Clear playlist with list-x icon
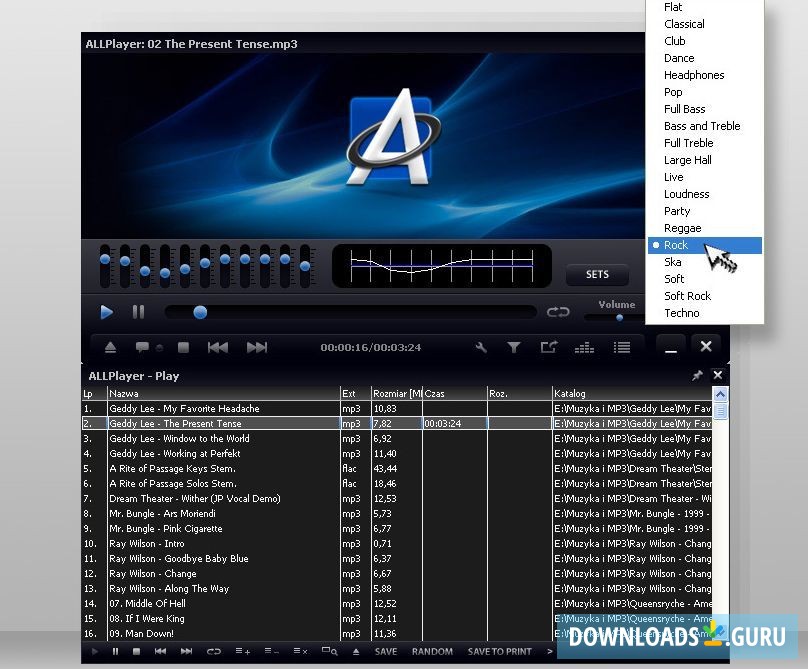Screen dimensions: 808x669 click(x=300, y=651)
